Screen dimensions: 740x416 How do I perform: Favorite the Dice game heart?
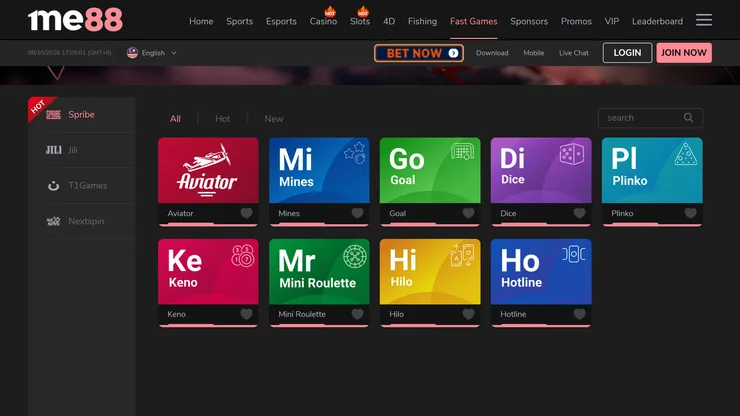(x=580, y=213)
